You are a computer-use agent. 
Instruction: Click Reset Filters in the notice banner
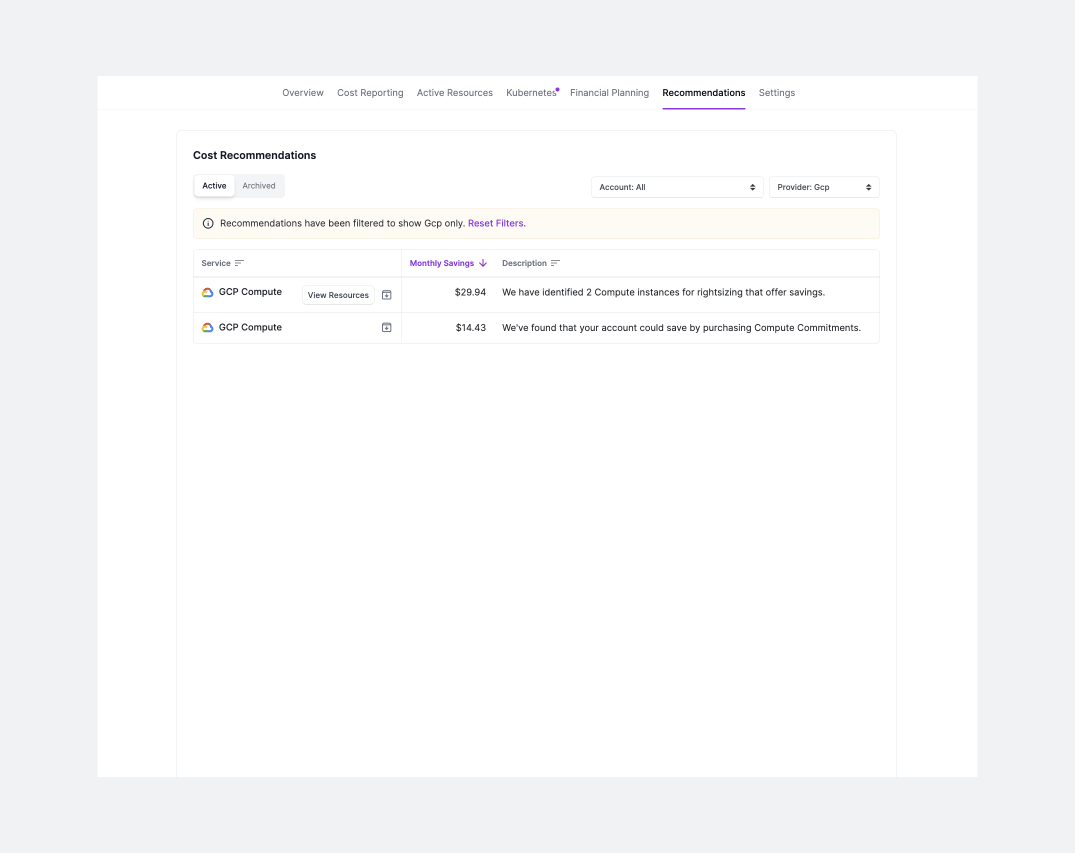[x=495, y=223]
